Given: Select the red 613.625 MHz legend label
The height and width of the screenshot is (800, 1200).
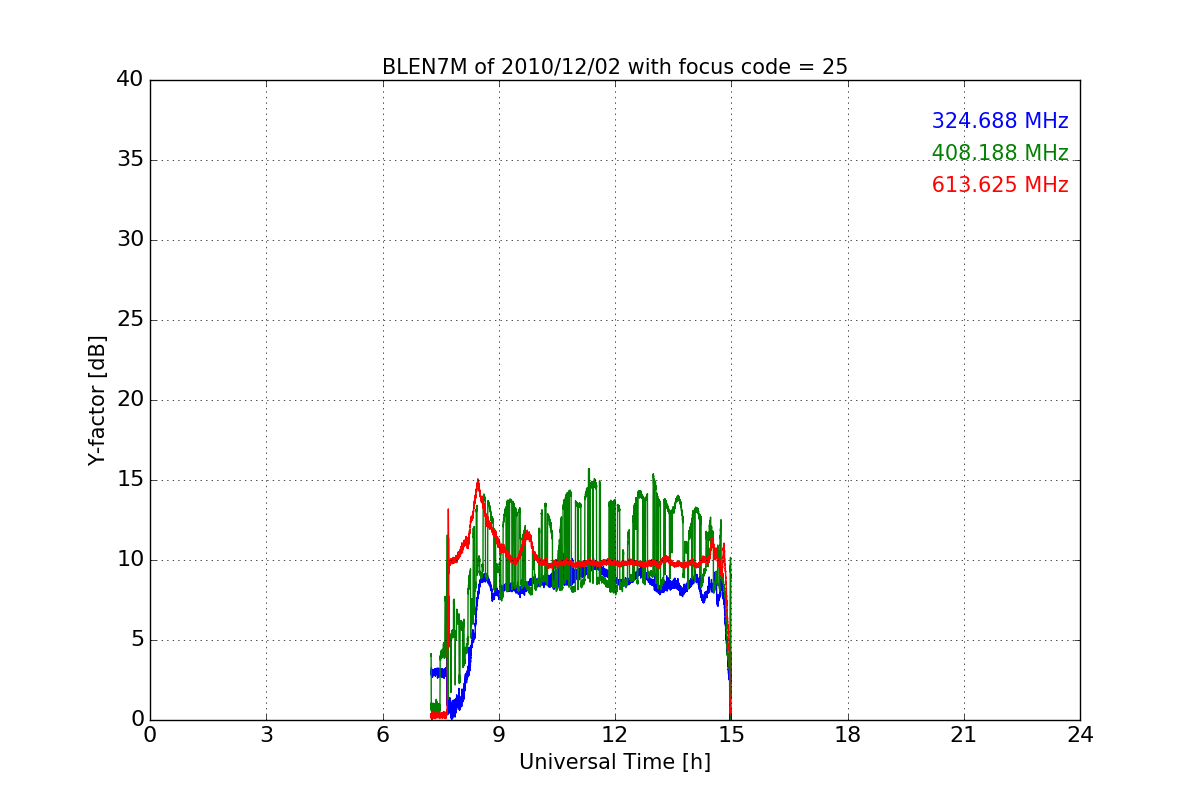Looking at the screenshot, I should coord(1000,185).
